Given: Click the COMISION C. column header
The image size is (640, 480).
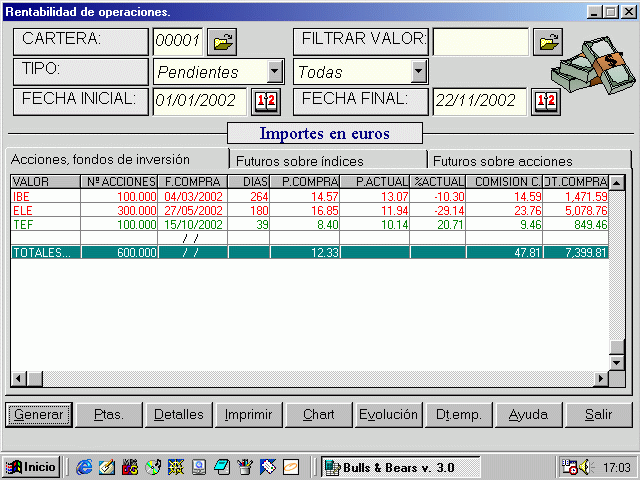Looking at the screenshot, I should (x=504, y=182).
